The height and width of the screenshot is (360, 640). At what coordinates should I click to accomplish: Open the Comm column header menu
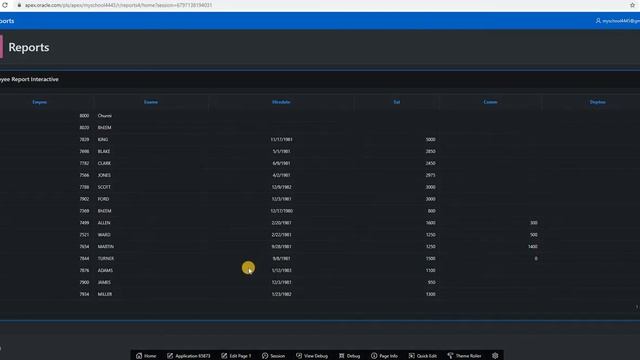click(490, 102)
